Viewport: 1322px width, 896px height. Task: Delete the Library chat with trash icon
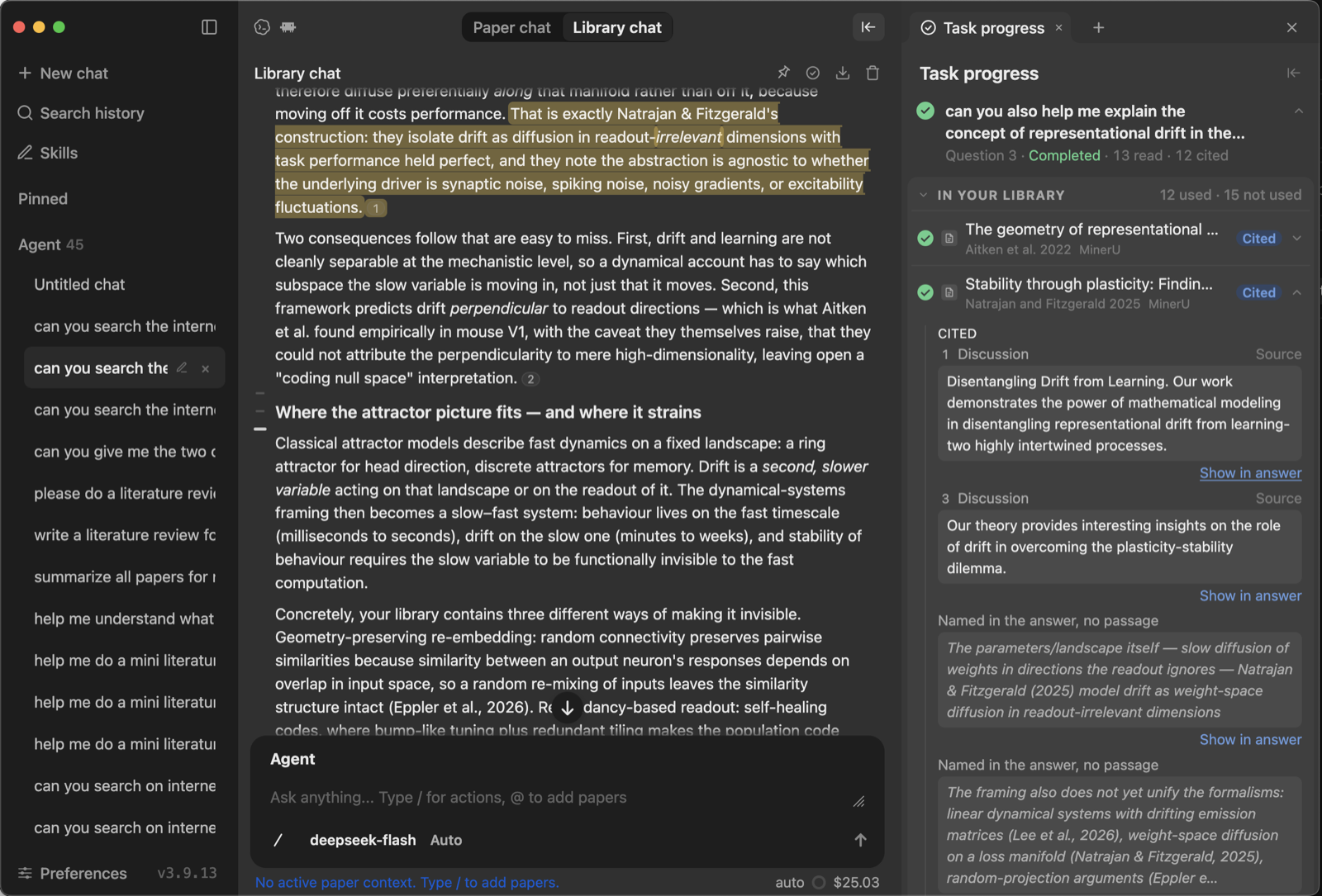[873, 73]
